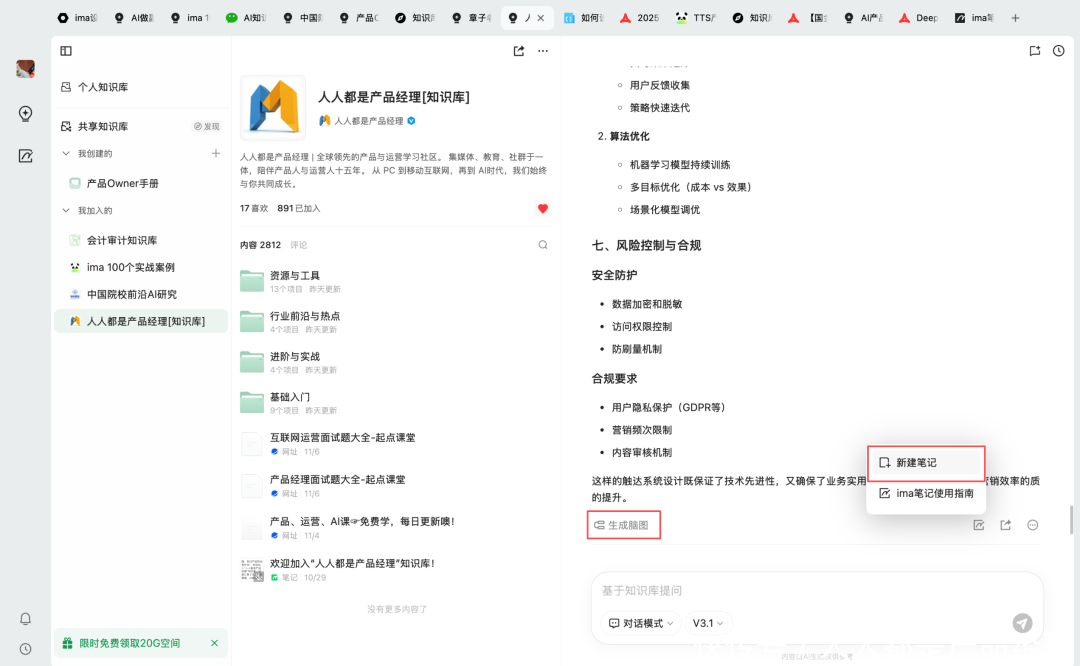Click the chat panel vertical scrollbar
This screenshot has height=666, width=1080.
coord(1071,520)
